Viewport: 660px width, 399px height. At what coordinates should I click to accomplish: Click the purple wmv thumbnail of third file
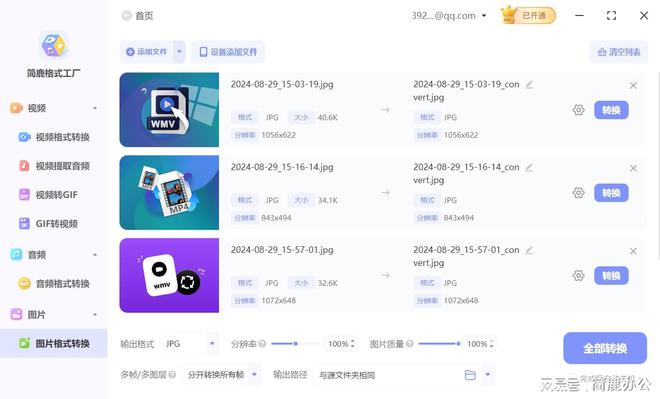169,276
